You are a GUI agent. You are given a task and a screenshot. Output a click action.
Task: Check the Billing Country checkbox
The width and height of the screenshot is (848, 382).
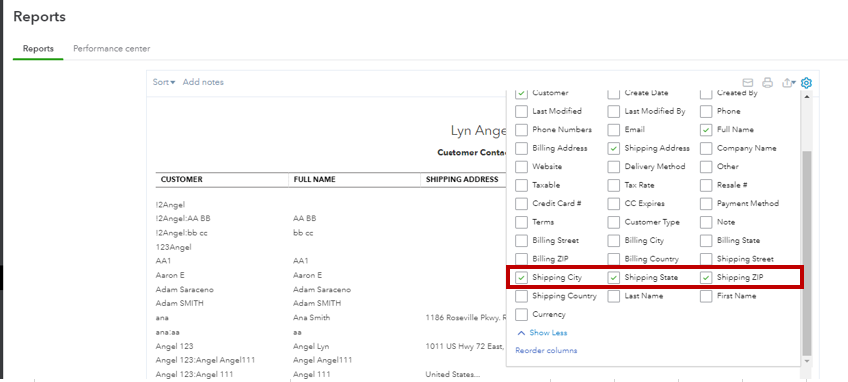tap(613, 259)
